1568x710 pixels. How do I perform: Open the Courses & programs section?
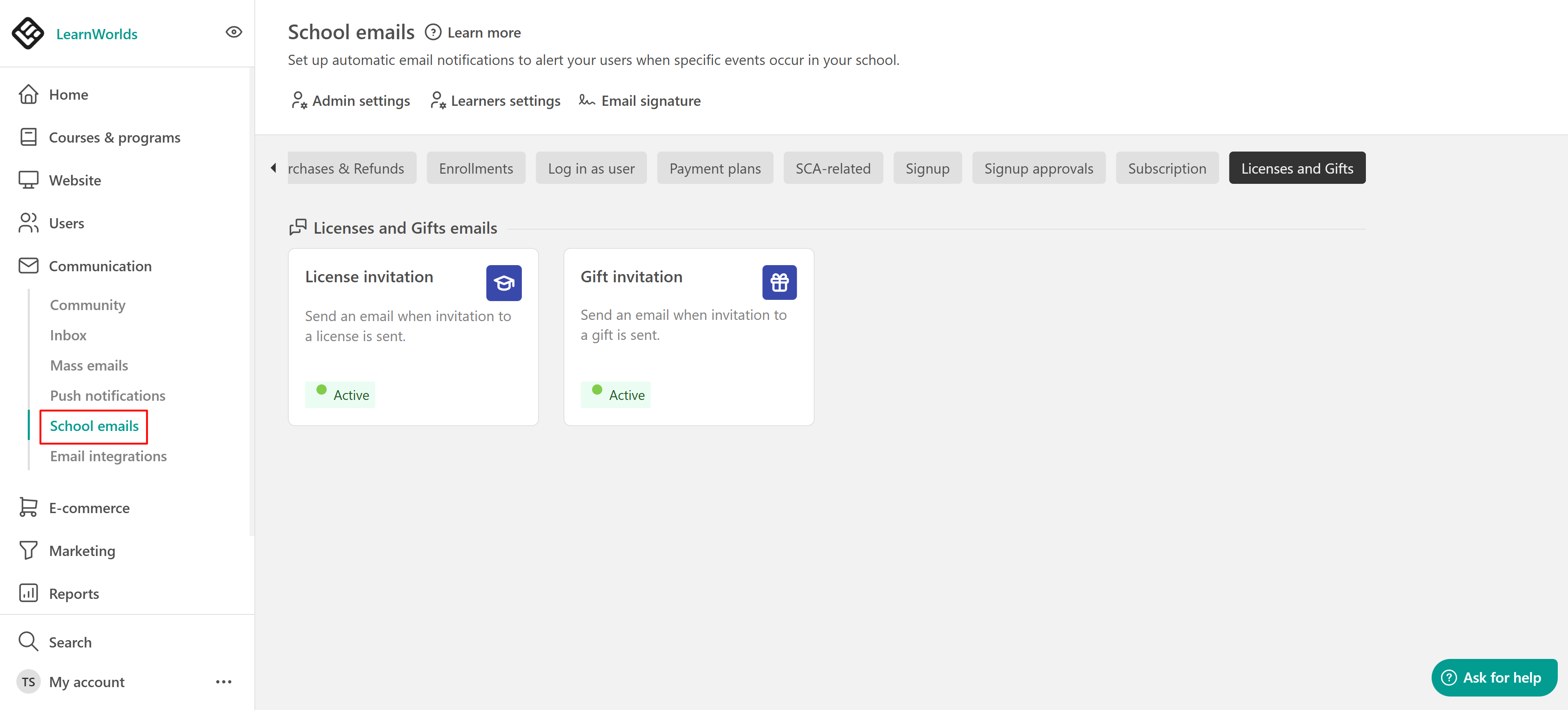click(x=114, y=138)
